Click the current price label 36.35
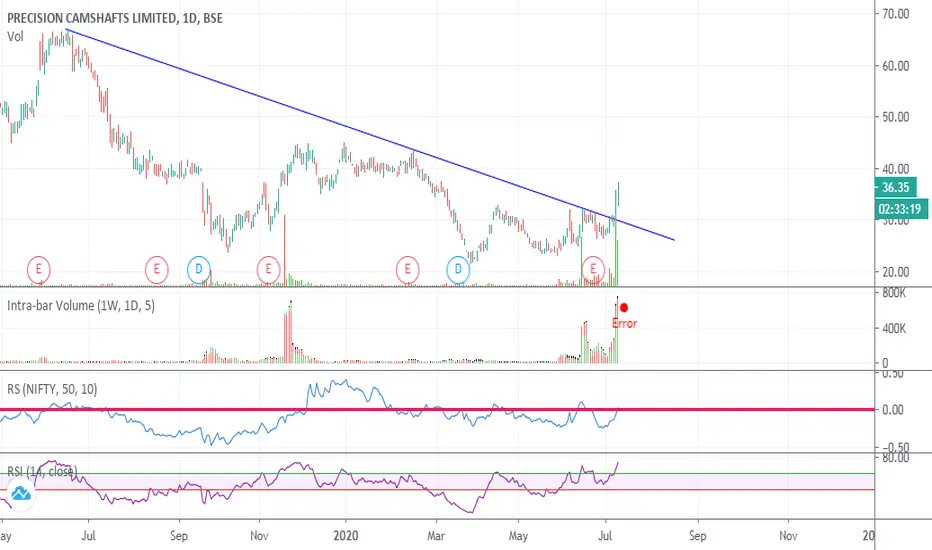Image resolution: width=932 pixels, height=550 pixels. click(x=896, y=187)
